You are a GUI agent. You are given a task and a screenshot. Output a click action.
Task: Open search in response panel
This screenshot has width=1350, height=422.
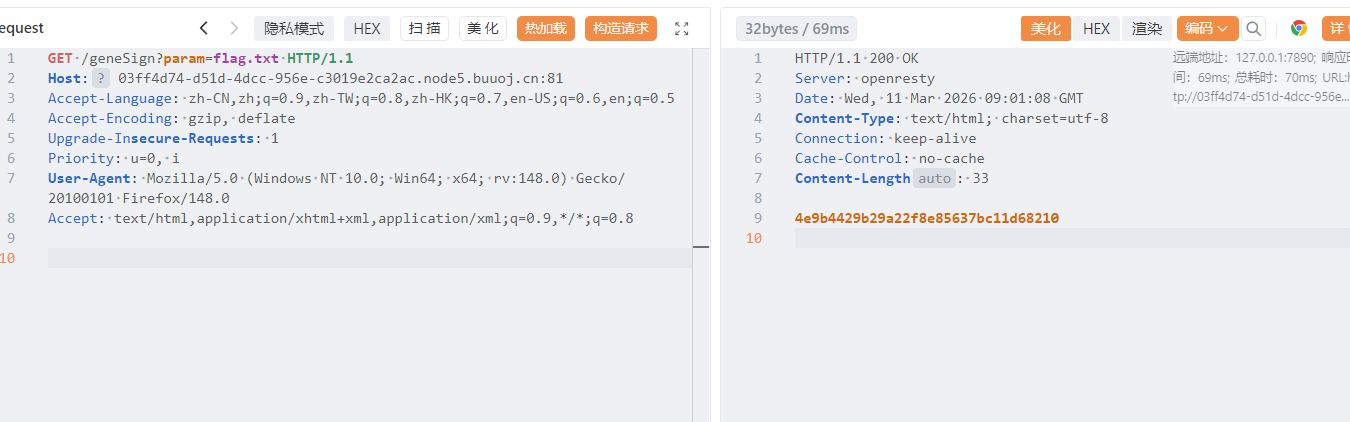pyautogui.click(x=1253, y=28)
